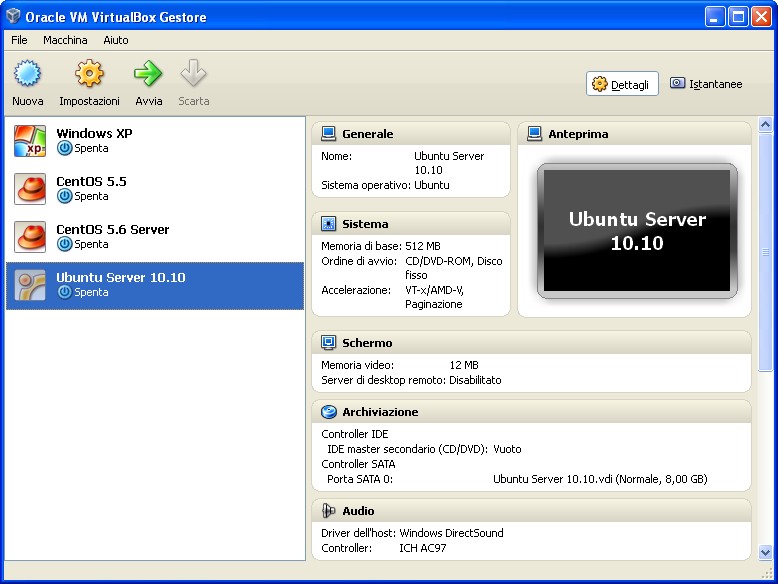Click the scroll down arrow in details pane
778x584 pixels.
(766, 551)
